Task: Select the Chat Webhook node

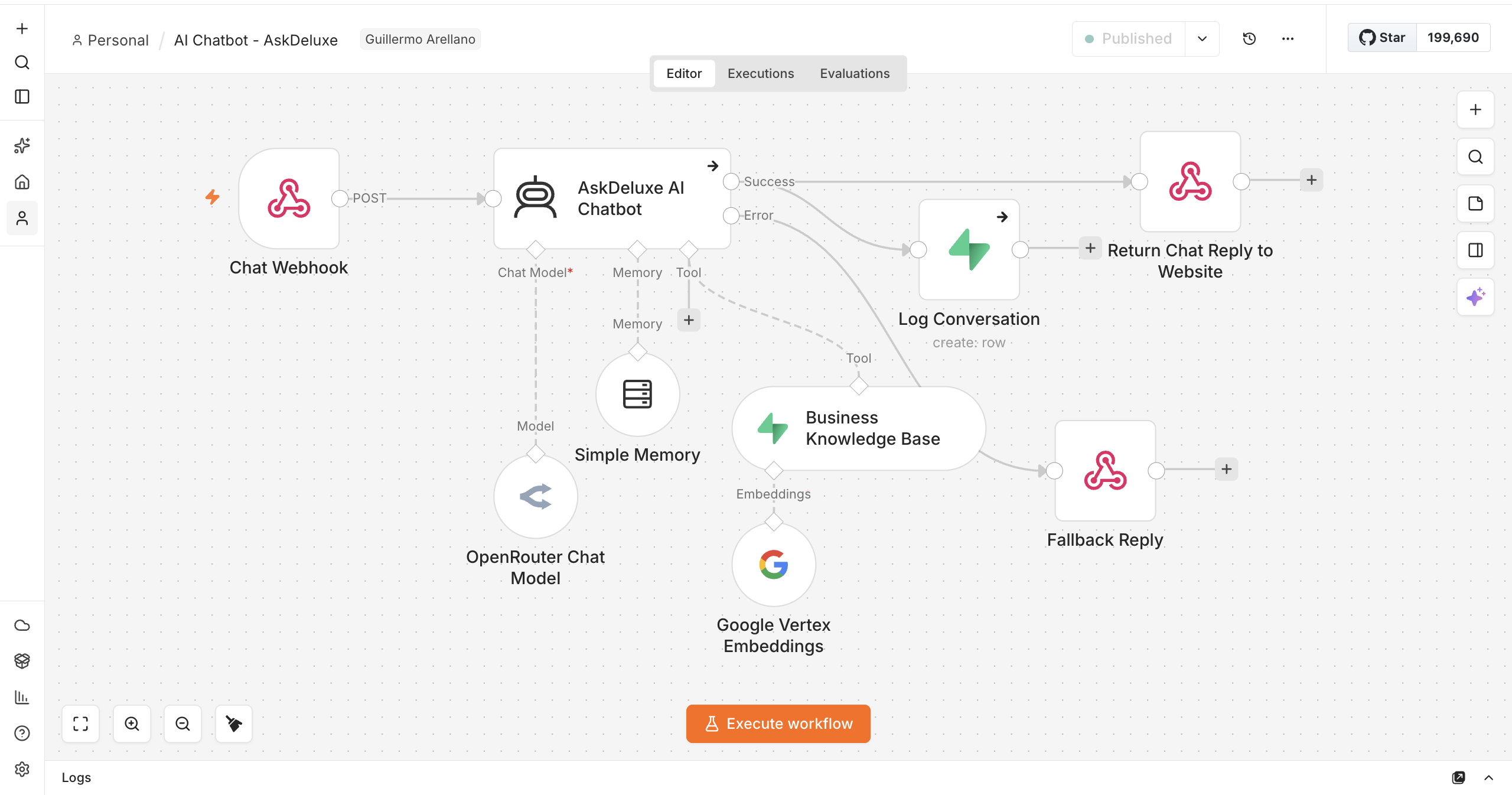Action: 289,198
